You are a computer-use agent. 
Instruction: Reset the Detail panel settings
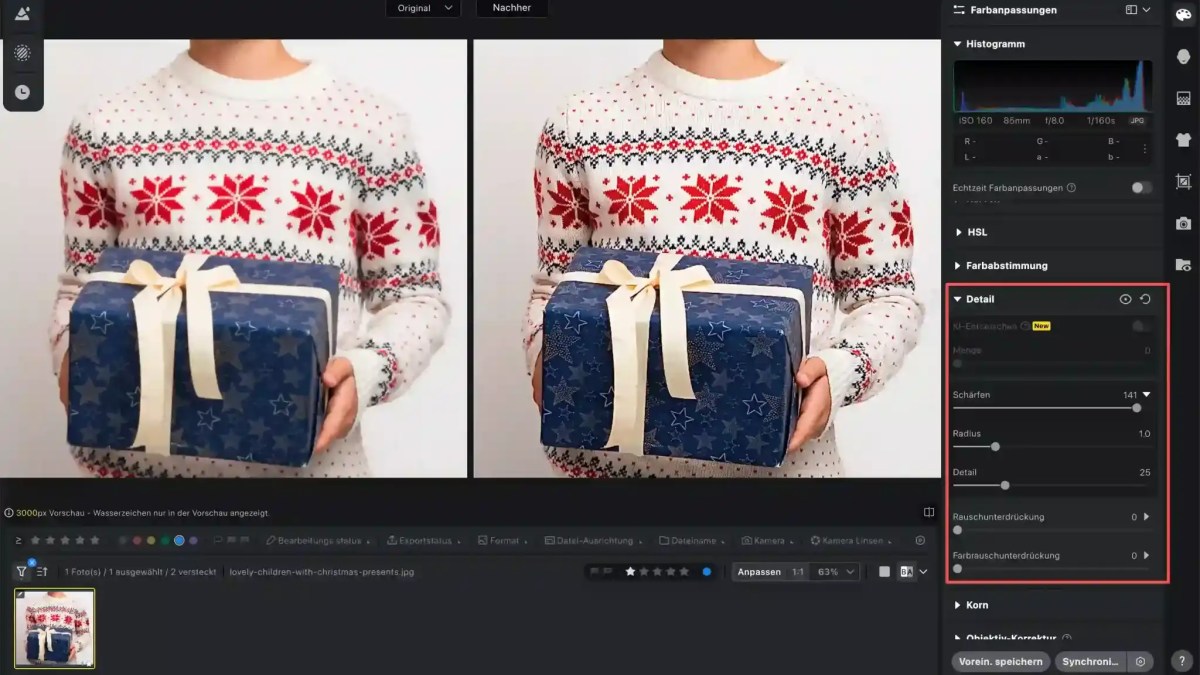click(1145, 299)
